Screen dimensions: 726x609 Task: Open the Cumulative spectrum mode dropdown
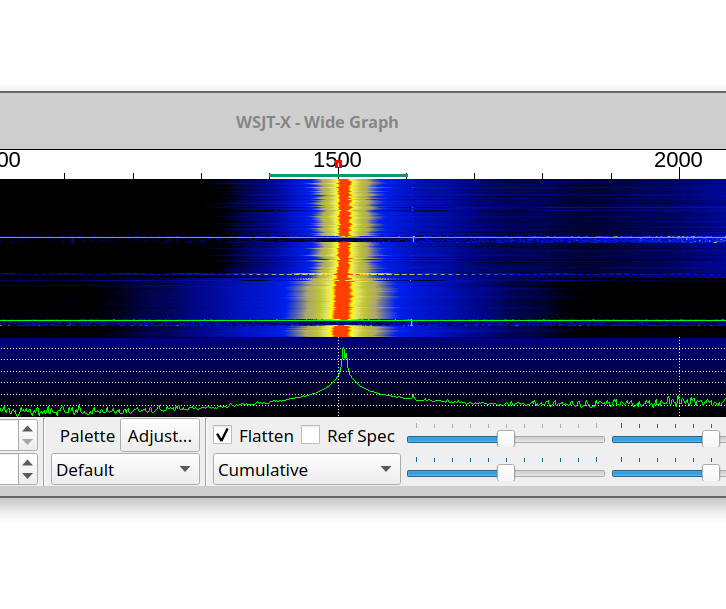pyautogui.click(x=307, y=470)
